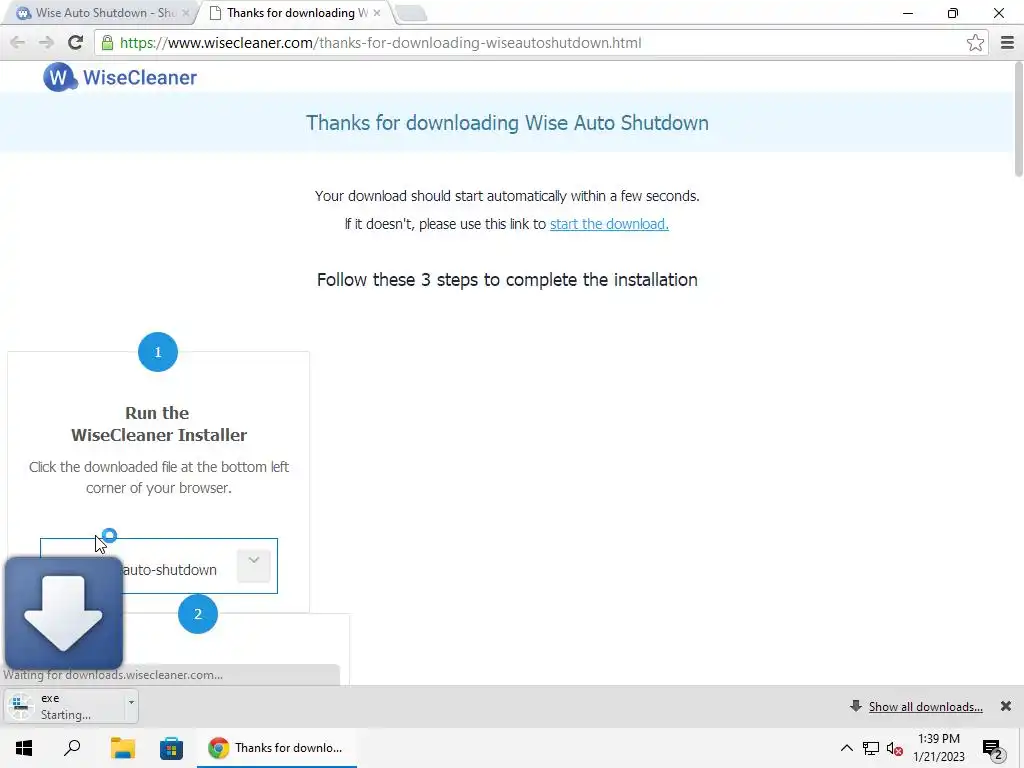Click the Chrome taskbar button
The image size is (1024, 768).
coord(277,748)
